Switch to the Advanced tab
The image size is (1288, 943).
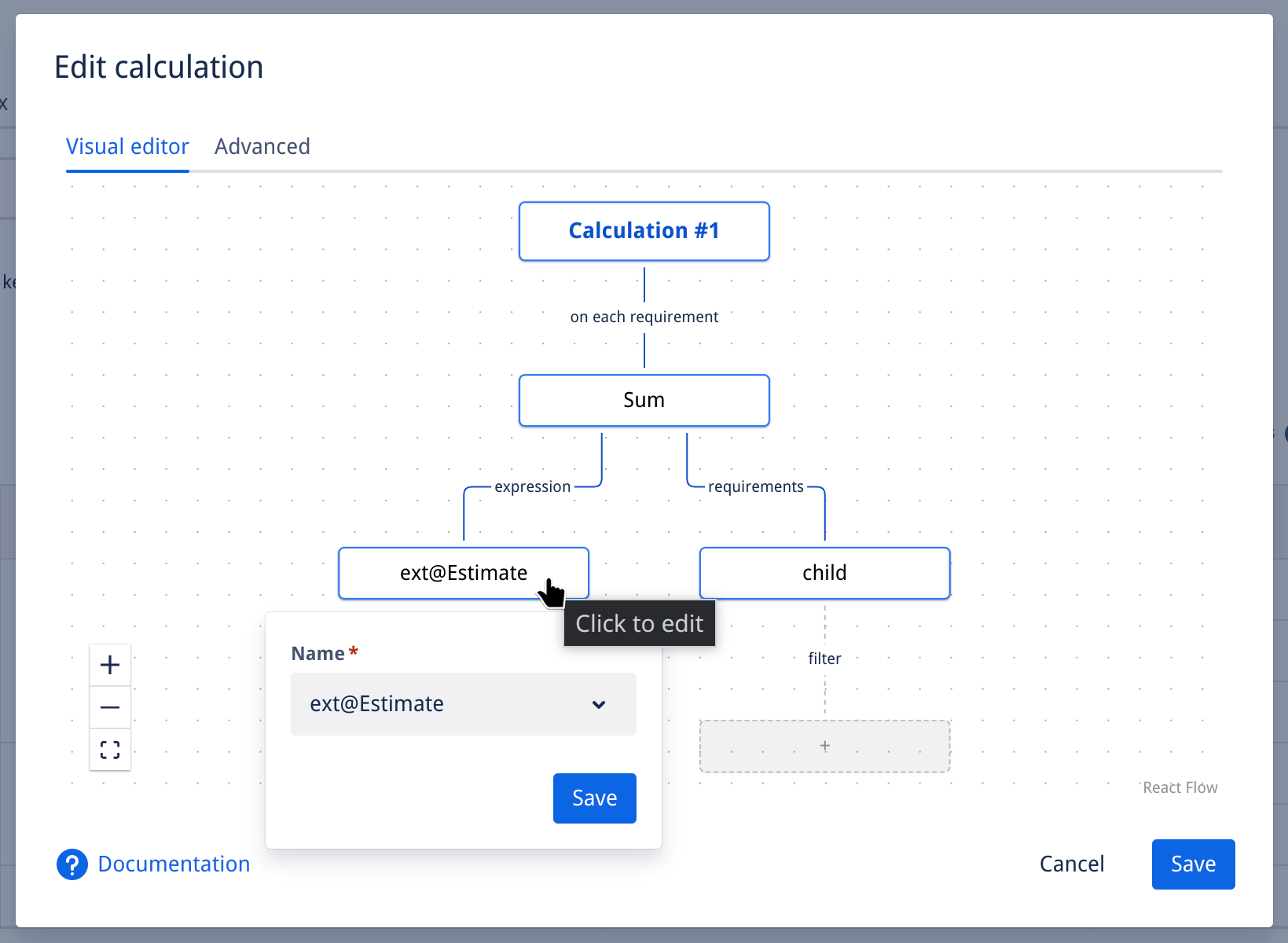pyautogui.click(x=262, y=147)
